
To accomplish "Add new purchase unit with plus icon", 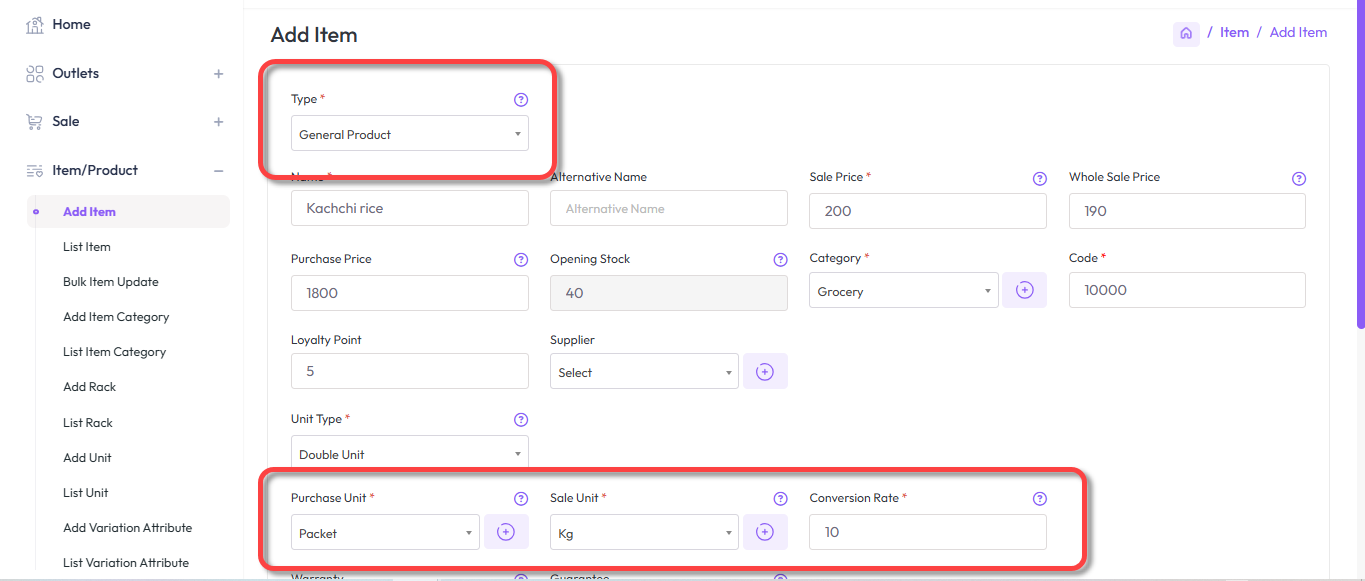I will click(506, 532).
